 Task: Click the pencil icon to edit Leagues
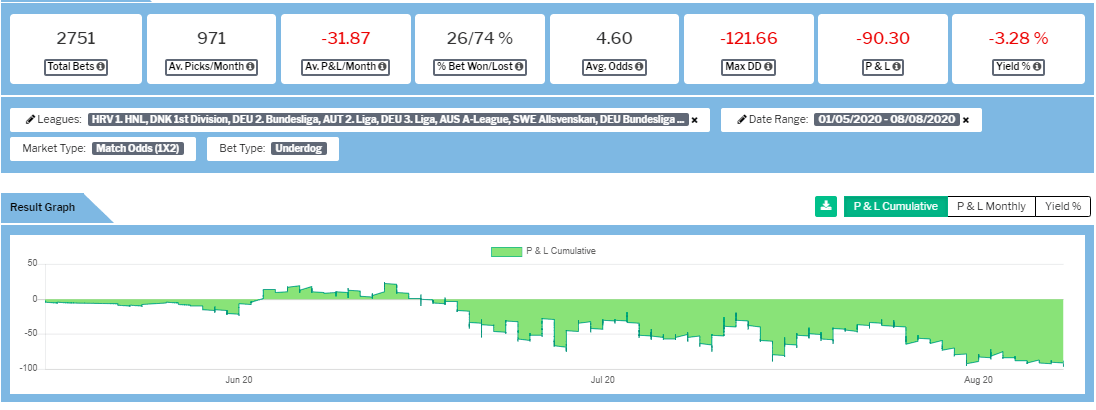pos(31,119)
